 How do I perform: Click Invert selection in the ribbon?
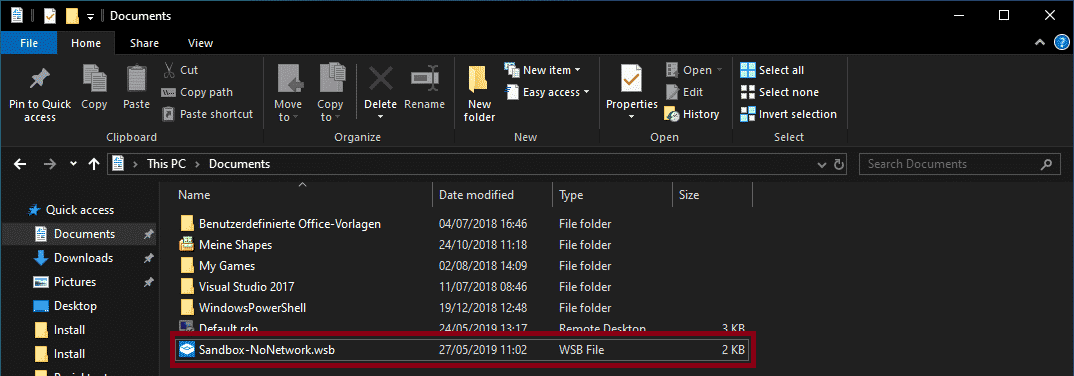click(x=788, y=114)
